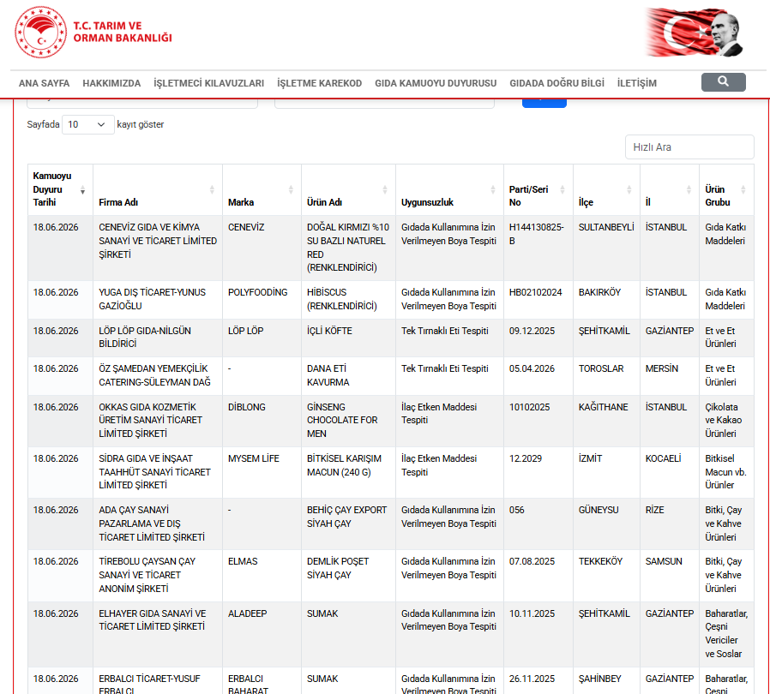This screenshot has width=770, height=694.
Task: Select YUGA DIŞ TİCARET-YUNUS GAZİOĞLU cell
Action: (158, 299)
